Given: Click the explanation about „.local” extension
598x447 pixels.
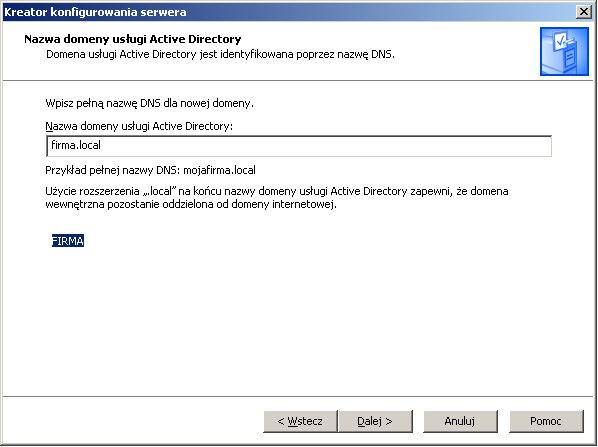Looking at the screenshot, I should (x=277, y=198).
